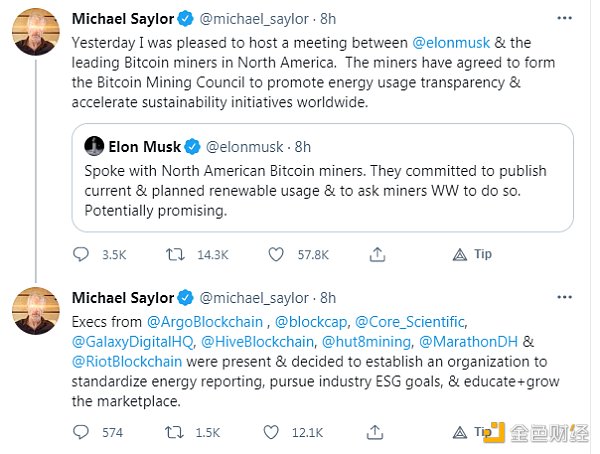Open the @Core_Scientific mention

(x=412, y=322)
